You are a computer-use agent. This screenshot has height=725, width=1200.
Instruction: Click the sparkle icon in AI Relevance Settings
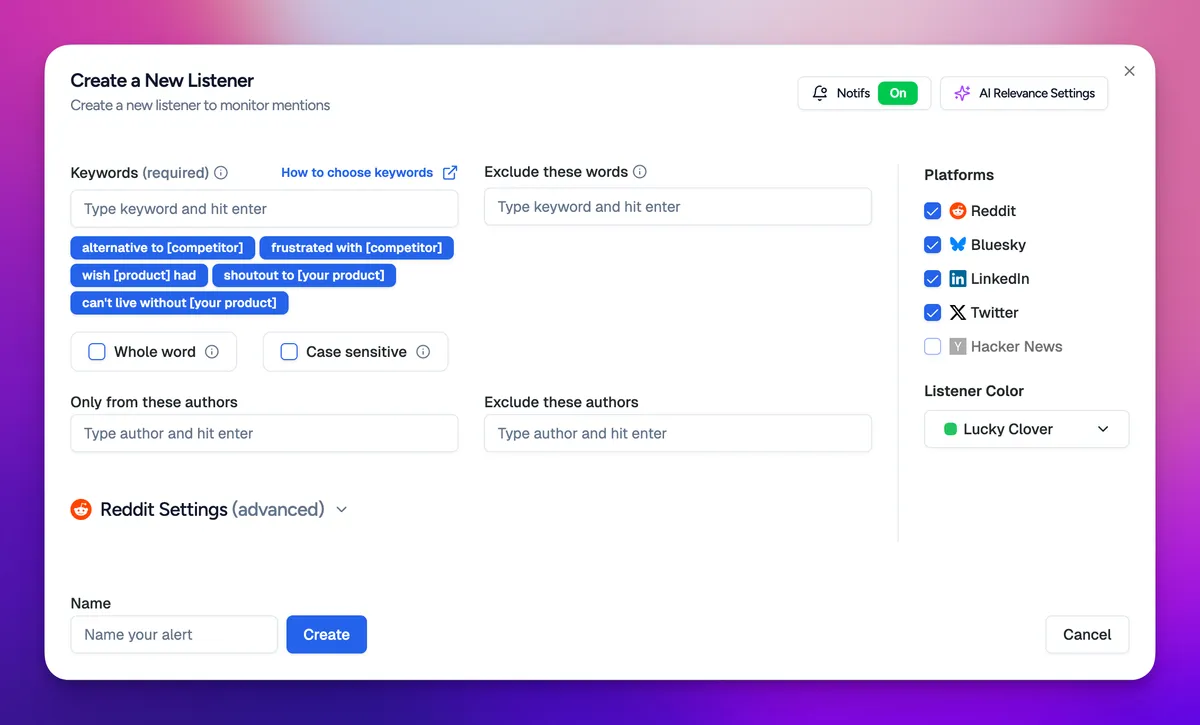(x=962, y=93)
